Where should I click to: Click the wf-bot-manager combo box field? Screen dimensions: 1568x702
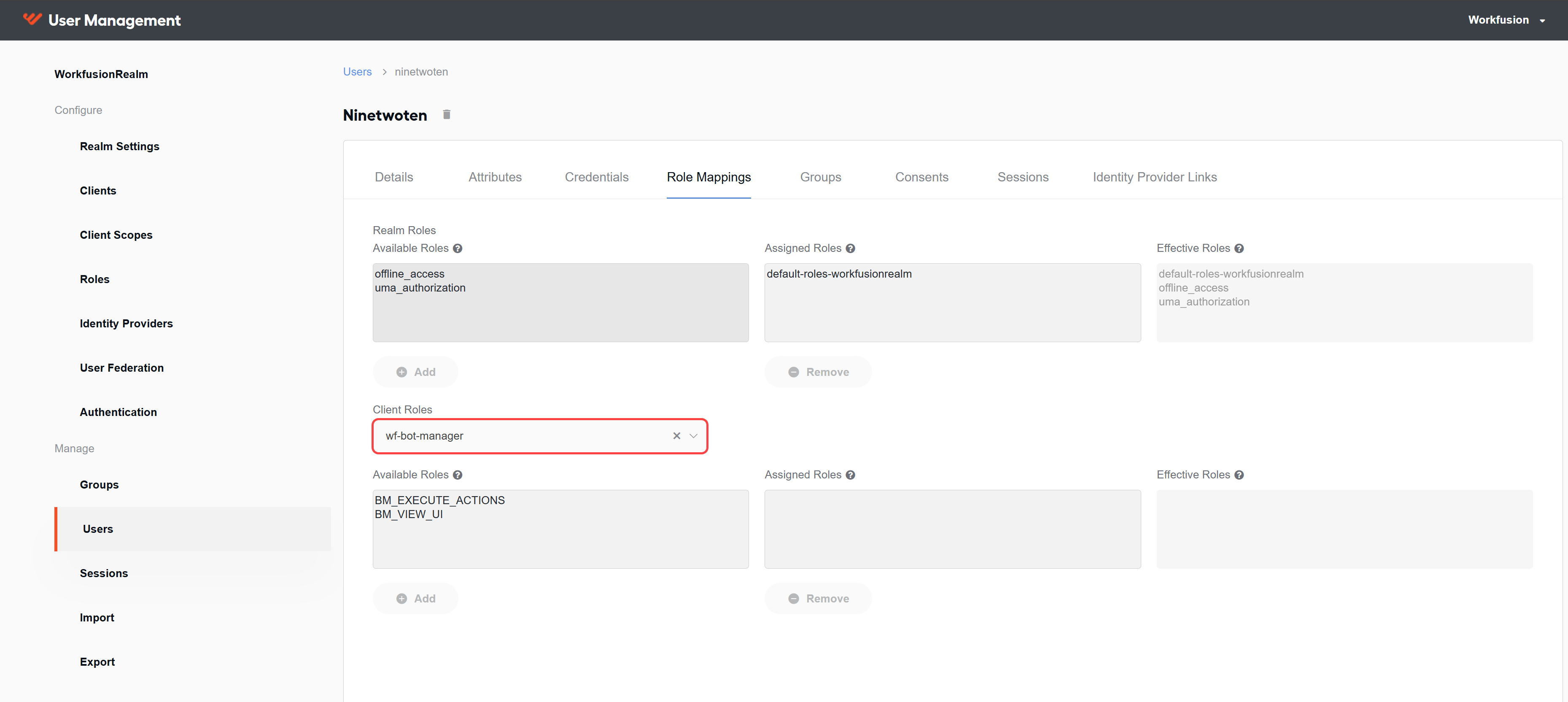[x=540, y=436]
